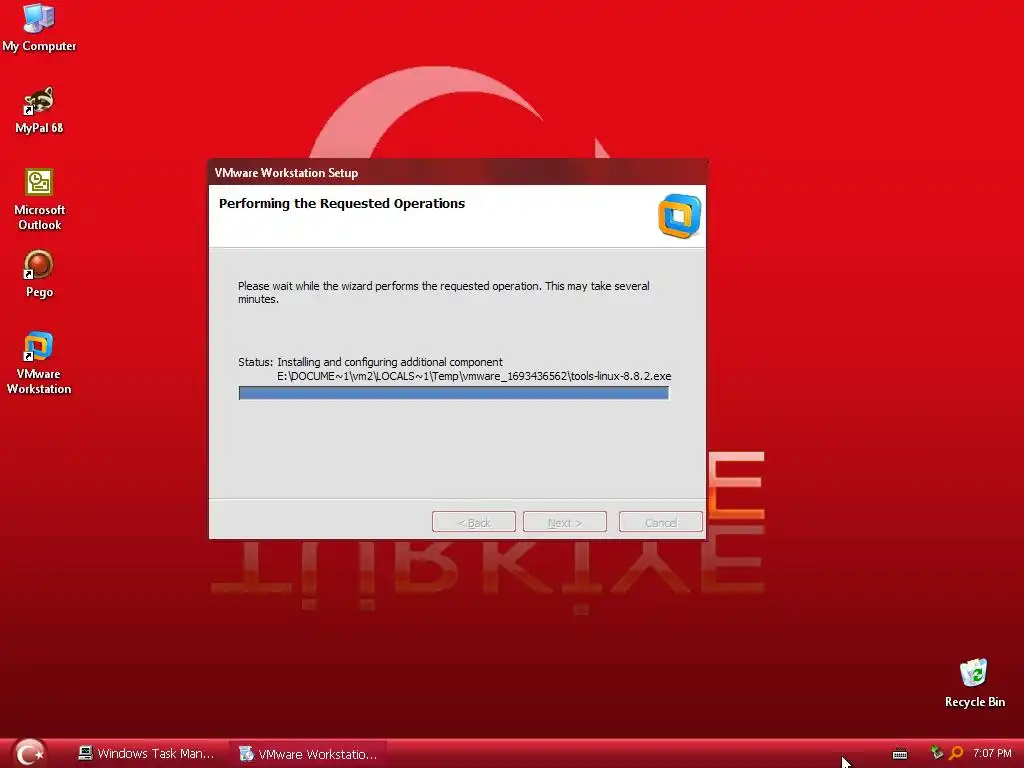
Task: Open the Start menu crescent button
Action: [29, 753]
